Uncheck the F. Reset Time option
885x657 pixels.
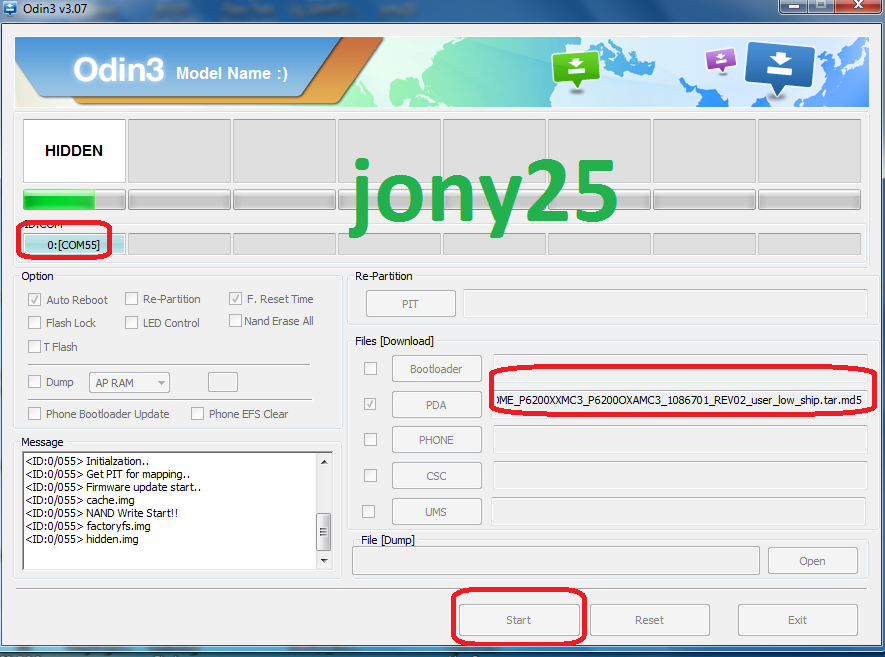click(235, 299)
